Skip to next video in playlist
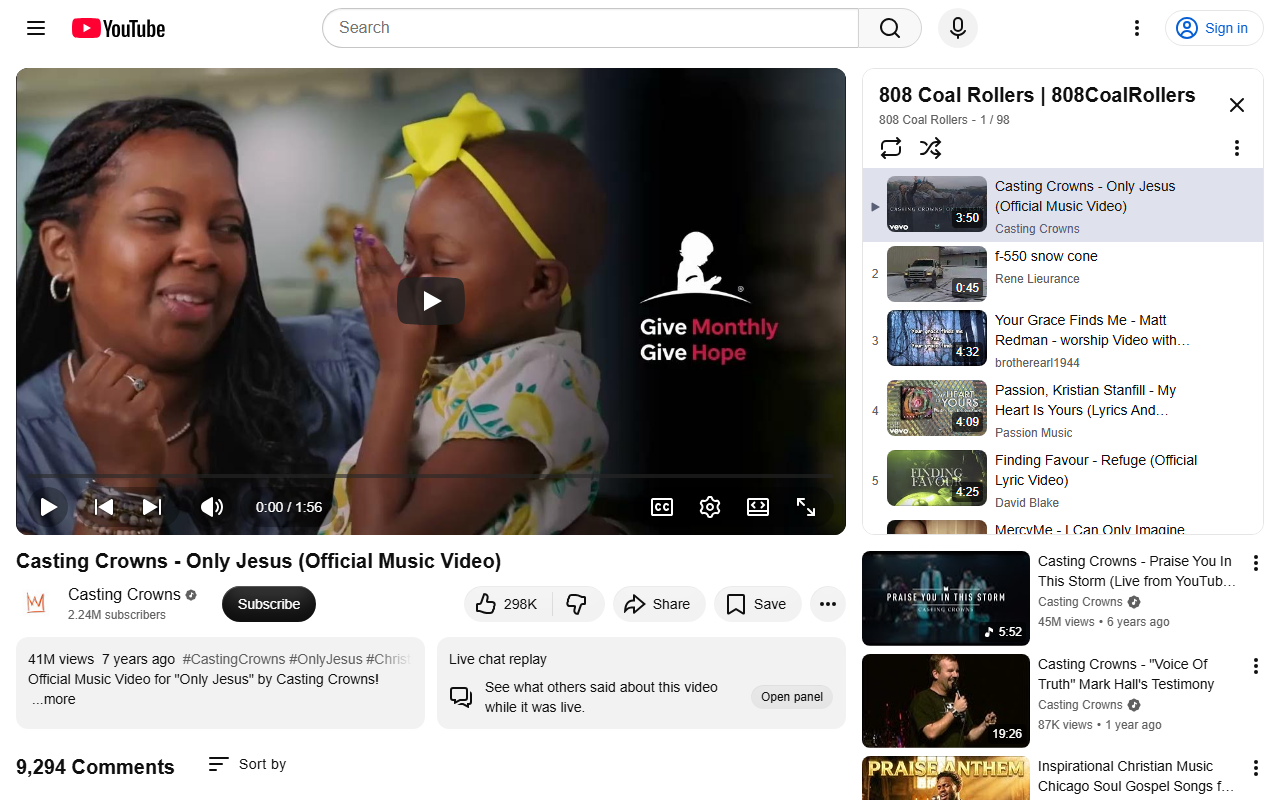Viewport: 1280px width, 800px height. coord(152,507)
